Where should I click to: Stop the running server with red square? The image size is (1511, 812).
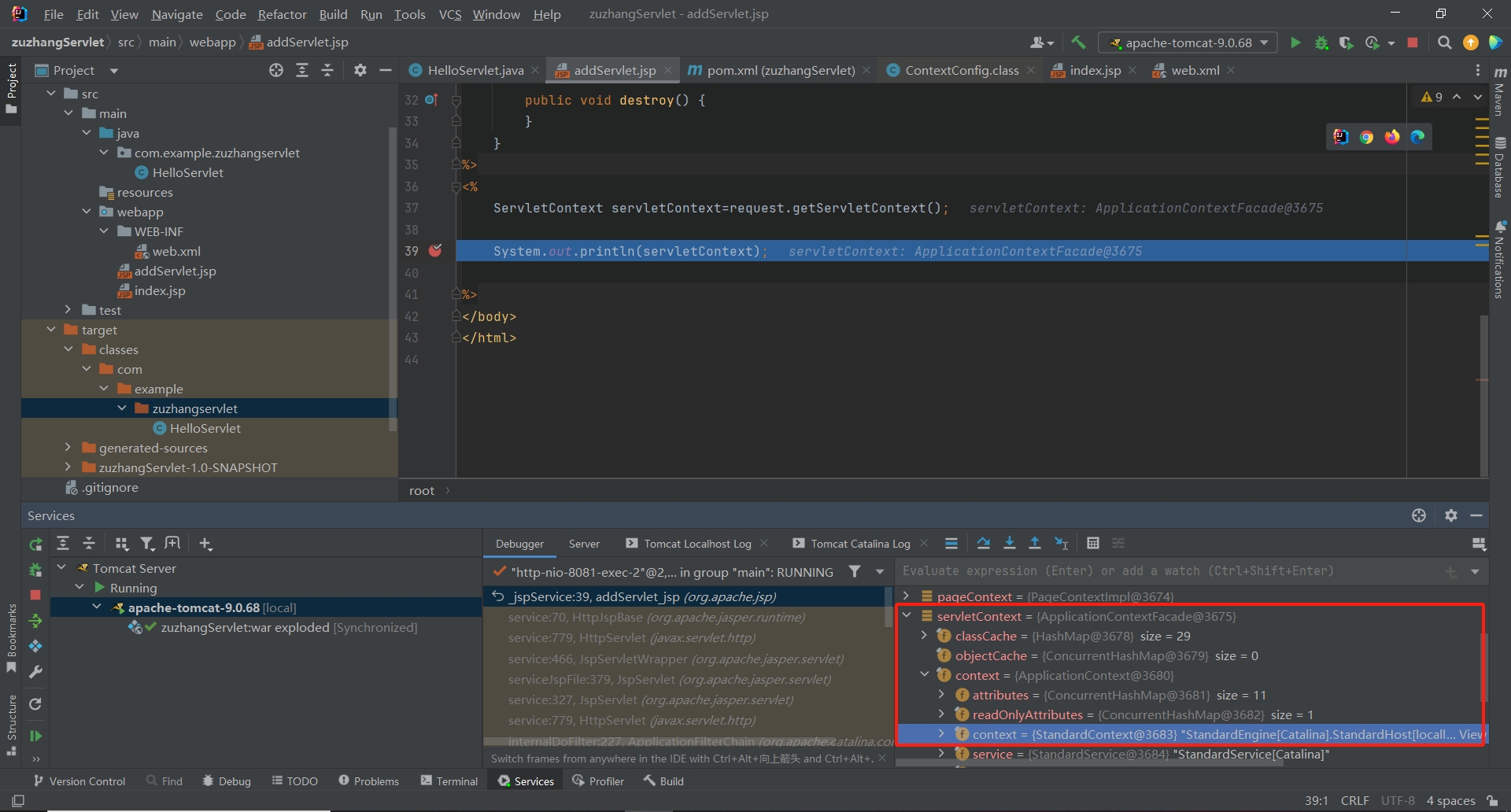1413,42
